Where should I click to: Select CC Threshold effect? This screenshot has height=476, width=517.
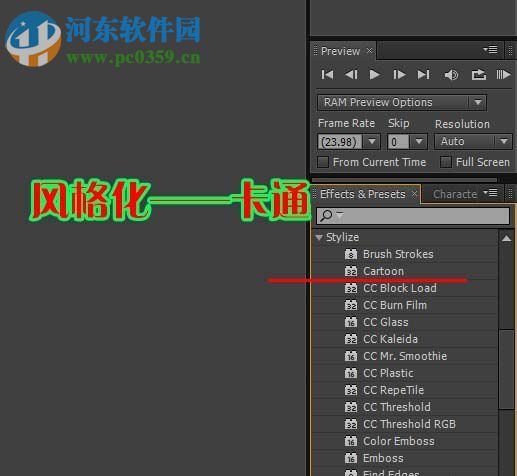397,407
